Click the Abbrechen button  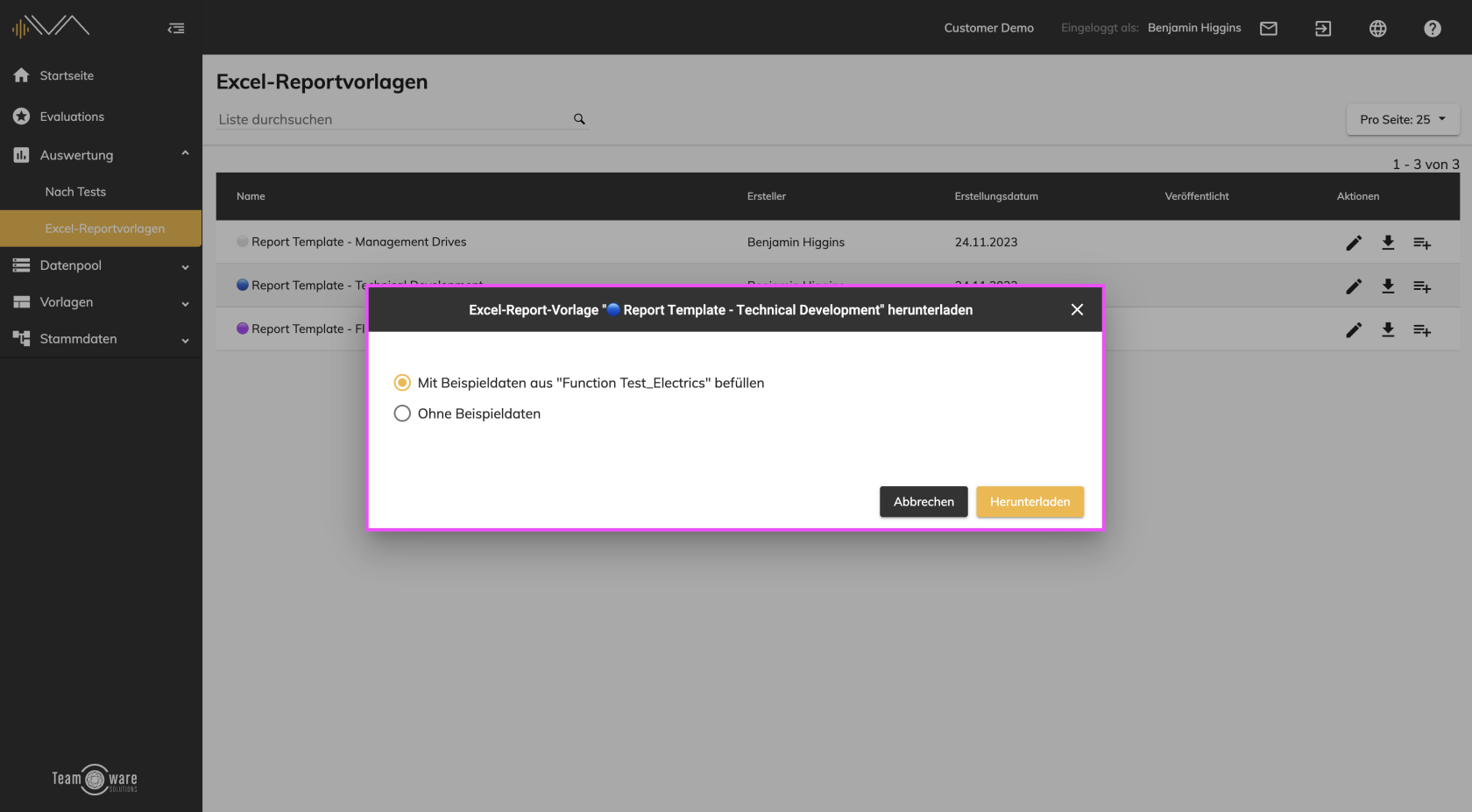(924, 502)
